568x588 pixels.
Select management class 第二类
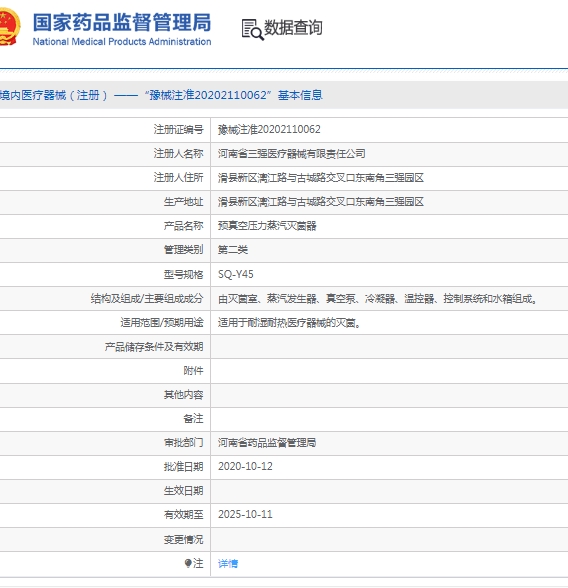(233, 250)
